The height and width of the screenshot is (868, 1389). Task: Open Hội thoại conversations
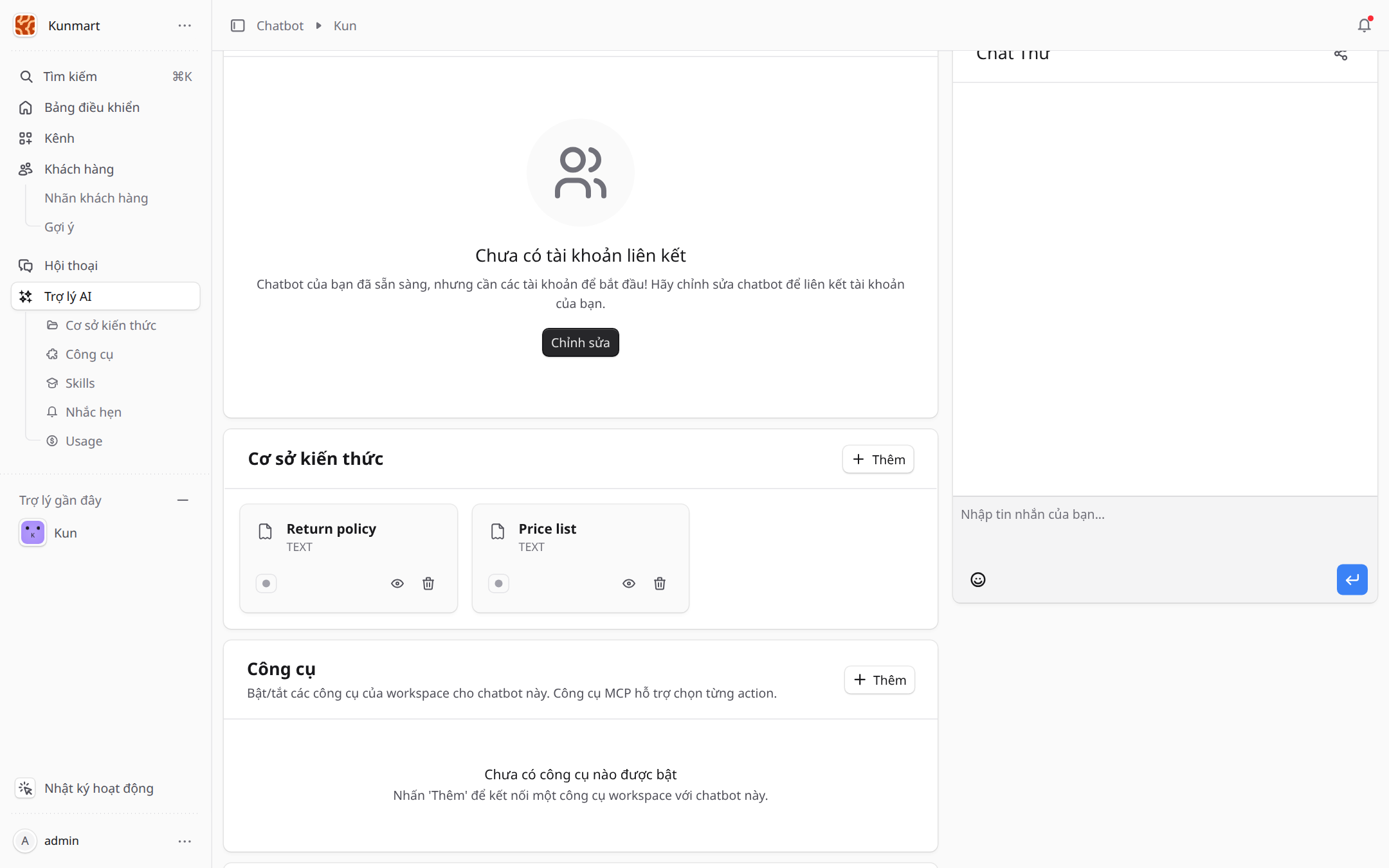[106, 266]
